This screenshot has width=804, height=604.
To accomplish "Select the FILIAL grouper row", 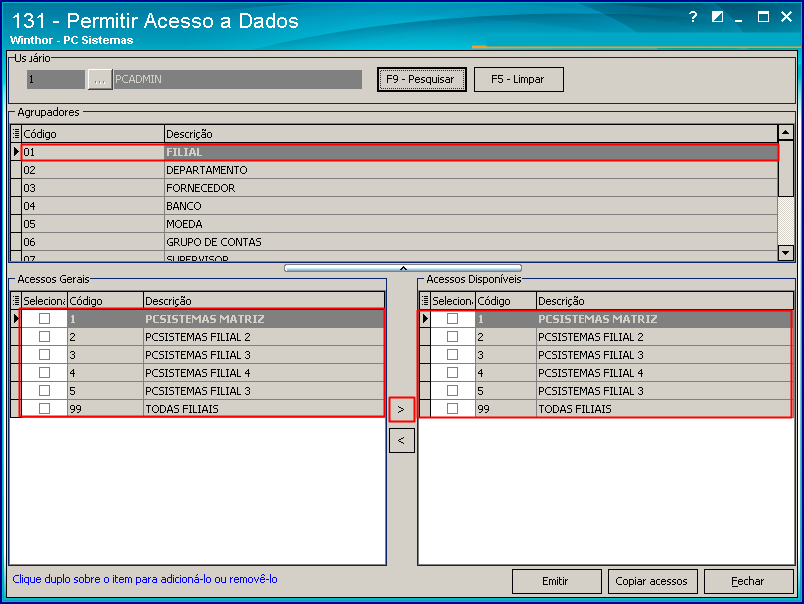I will 400,152.
